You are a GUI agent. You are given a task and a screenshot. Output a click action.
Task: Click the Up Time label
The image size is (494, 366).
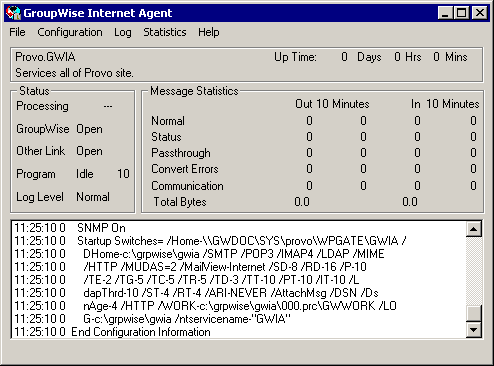pos(295,57)
